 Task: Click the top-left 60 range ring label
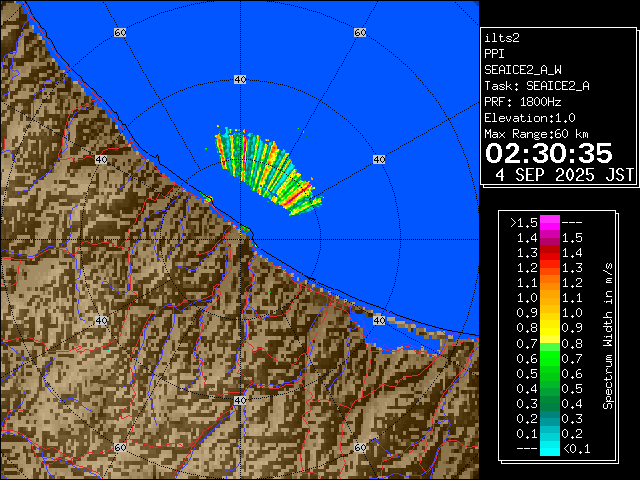point(120,33)
